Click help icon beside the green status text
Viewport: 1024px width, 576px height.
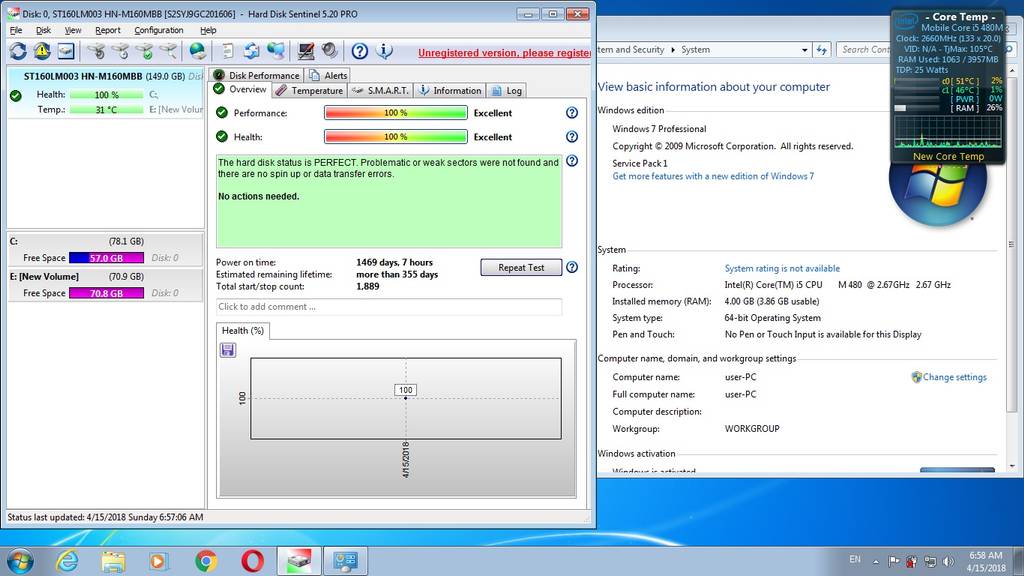click(572, 161)
